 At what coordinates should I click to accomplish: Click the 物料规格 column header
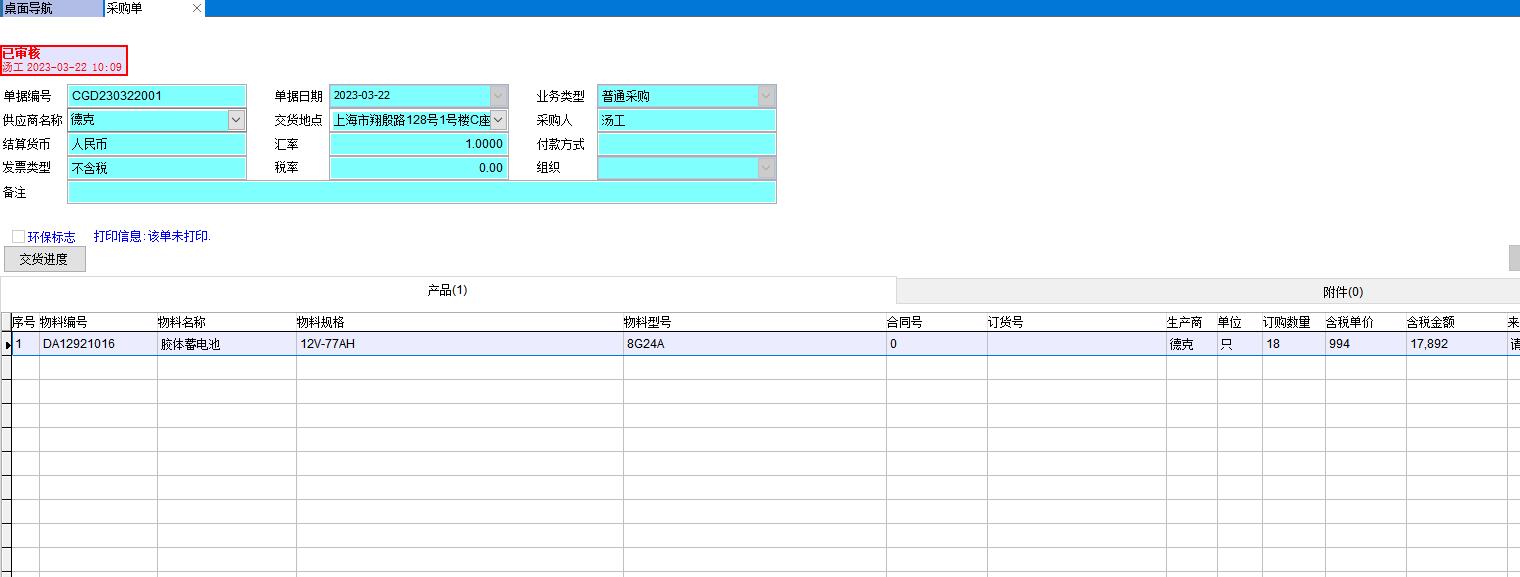click(x=320, y=322)
